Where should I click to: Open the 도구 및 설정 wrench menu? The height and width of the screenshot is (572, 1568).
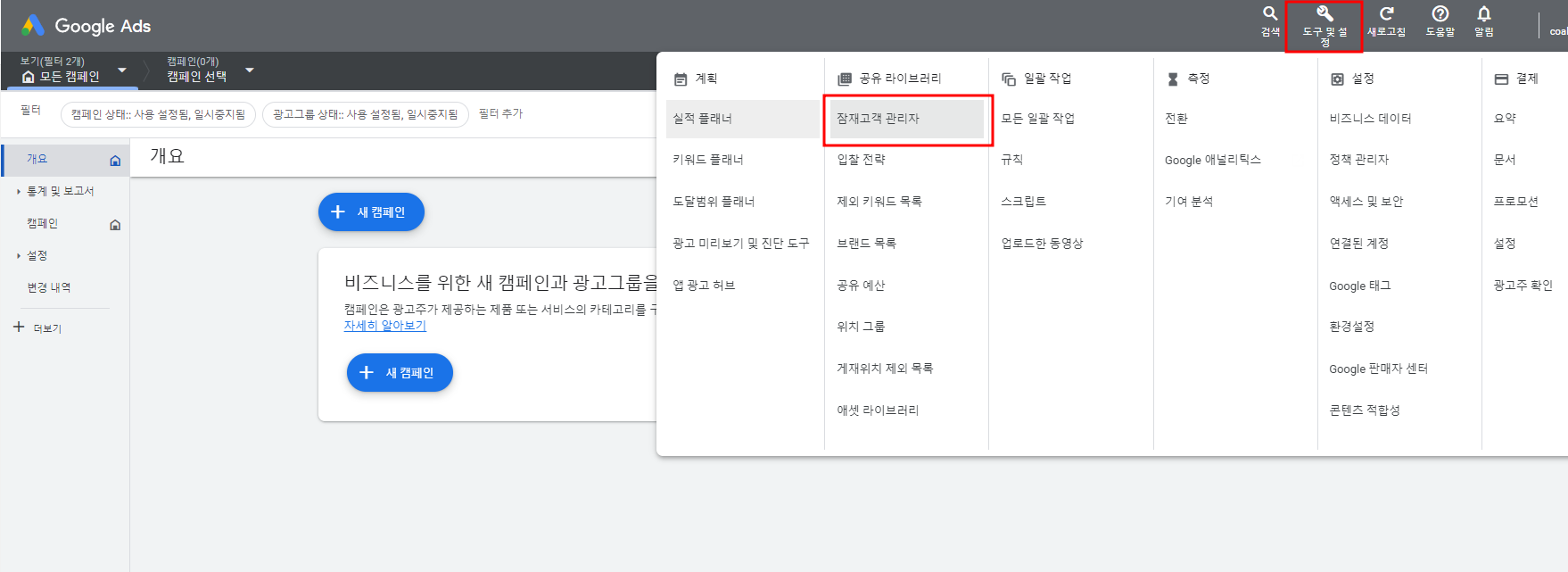coord(1325,26)
